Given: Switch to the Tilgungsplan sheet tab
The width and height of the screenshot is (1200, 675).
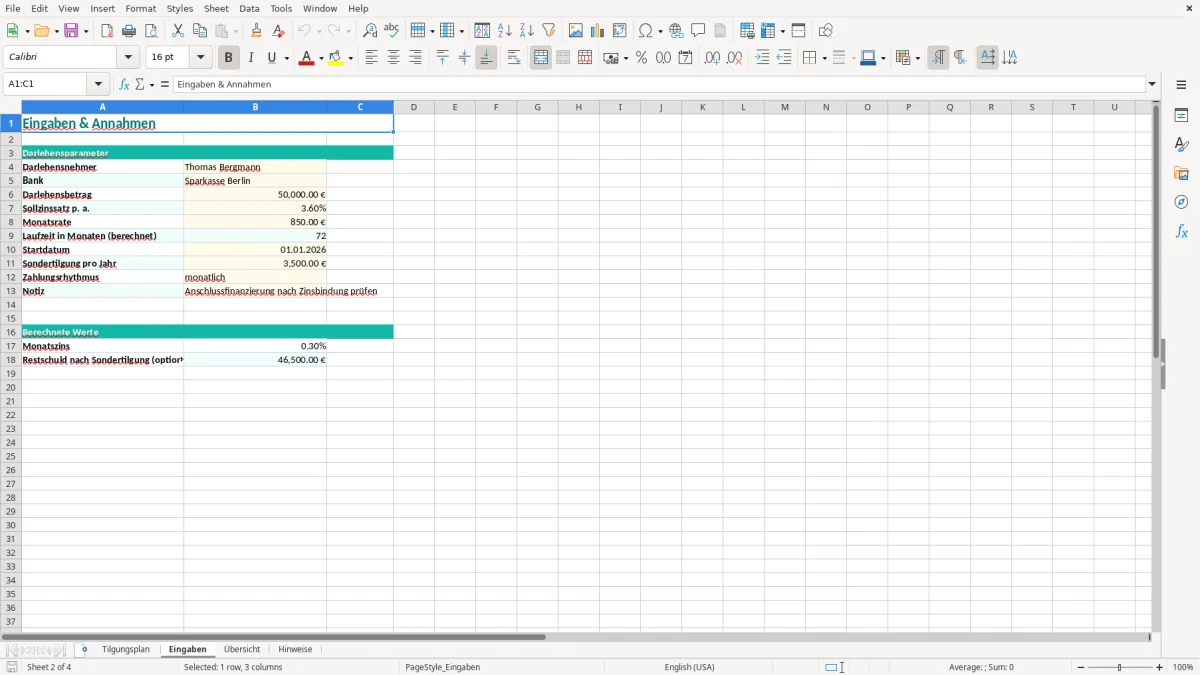Looking at the screenshot, I should point(125,650).
